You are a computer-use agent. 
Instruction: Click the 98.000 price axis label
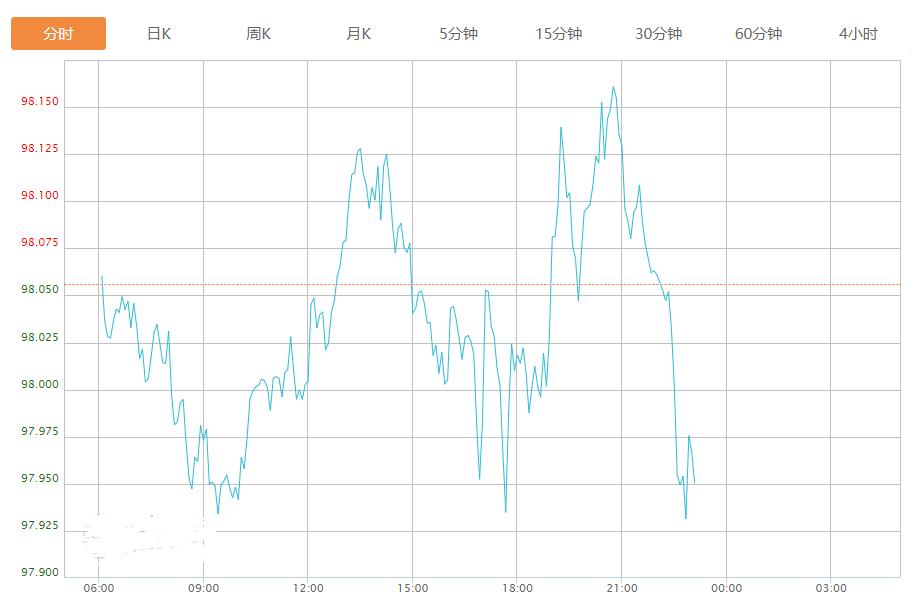coord(40,385)
